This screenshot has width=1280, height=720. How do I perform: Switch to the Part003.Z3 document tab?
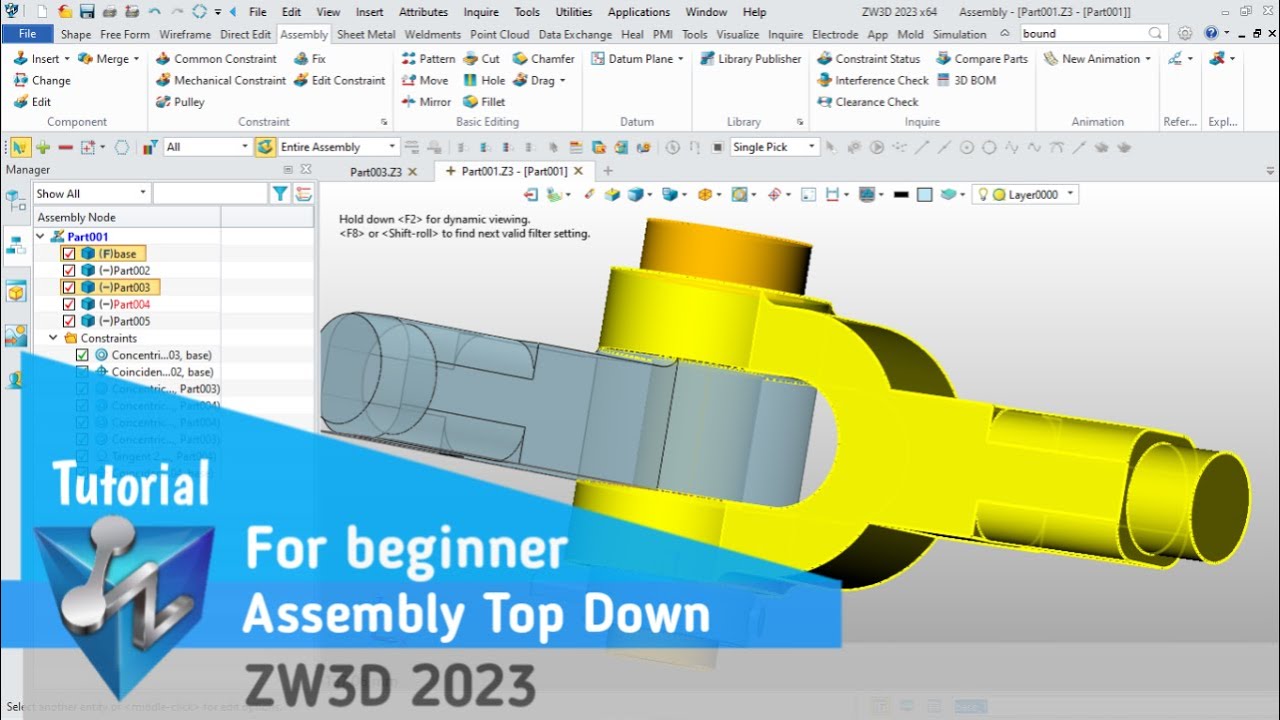coord(376,172)
